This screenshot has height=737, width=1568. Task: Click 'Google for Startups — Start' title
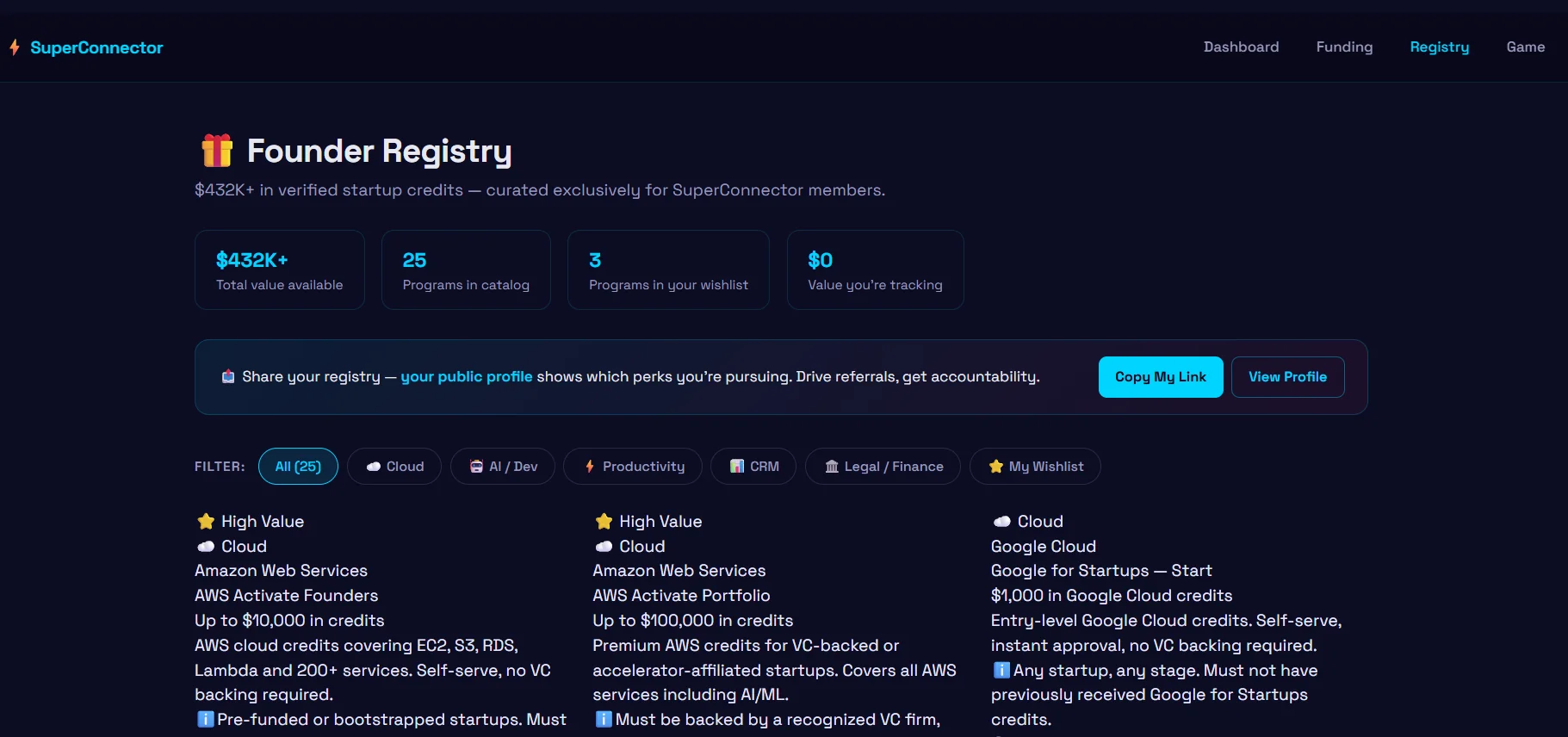pyautogui.click(x=1101, y=571)
